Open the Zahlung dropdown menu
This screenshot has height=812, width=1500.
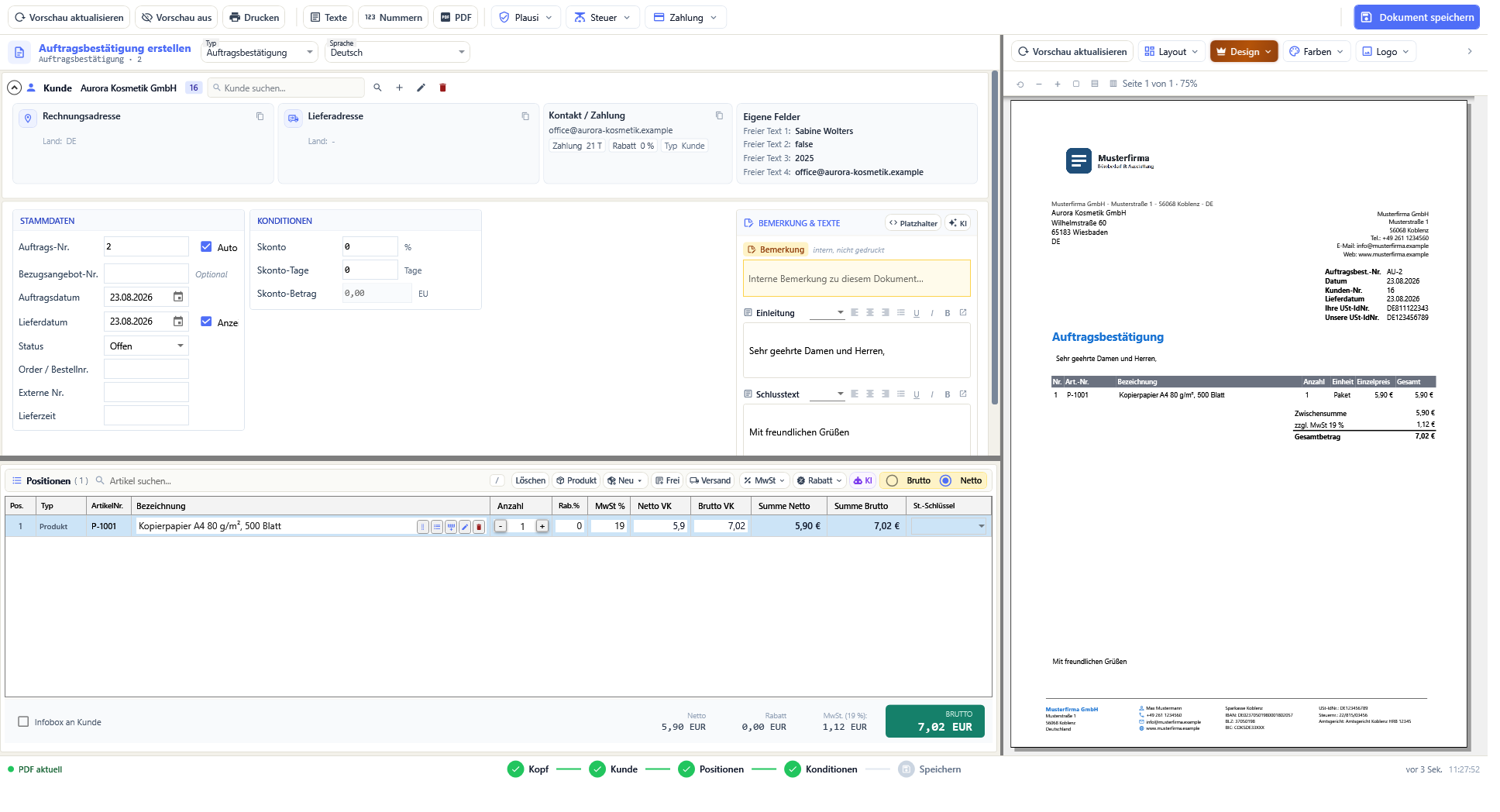coord(686,17)
